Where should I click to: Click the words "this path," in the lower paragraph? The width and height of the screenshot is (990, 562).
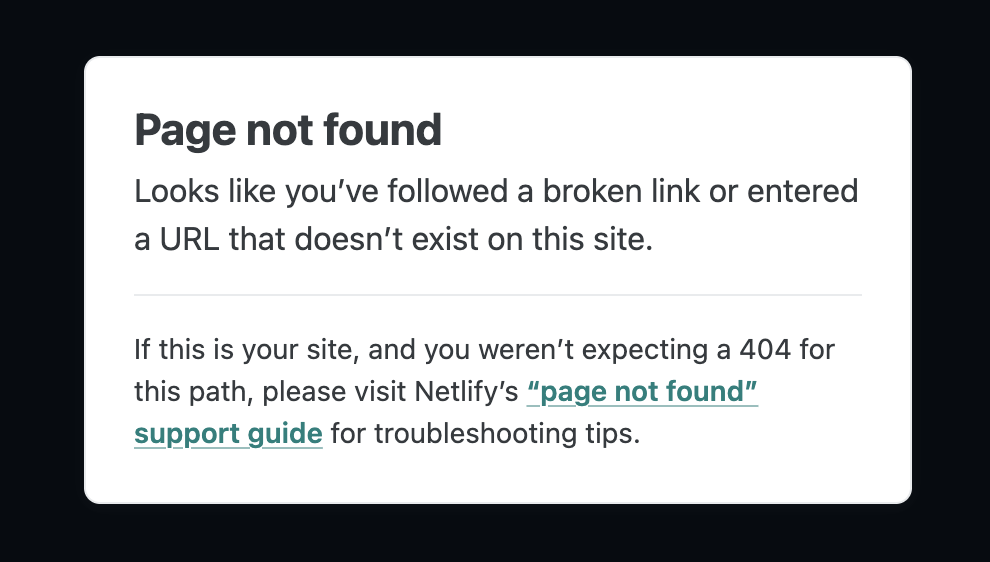click(x=194, y=392)
